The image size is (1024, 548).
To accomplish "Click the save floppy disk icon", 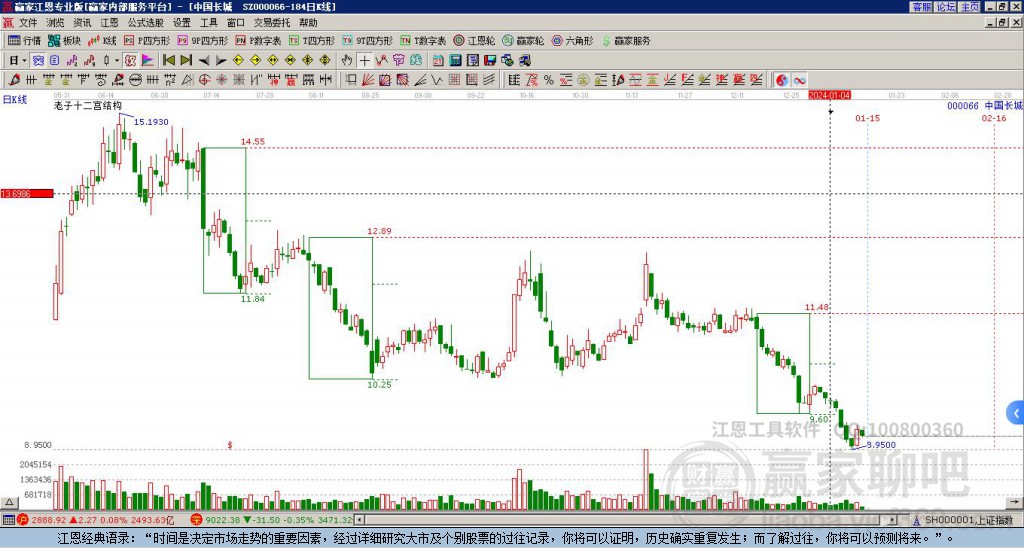I will 490,60.
